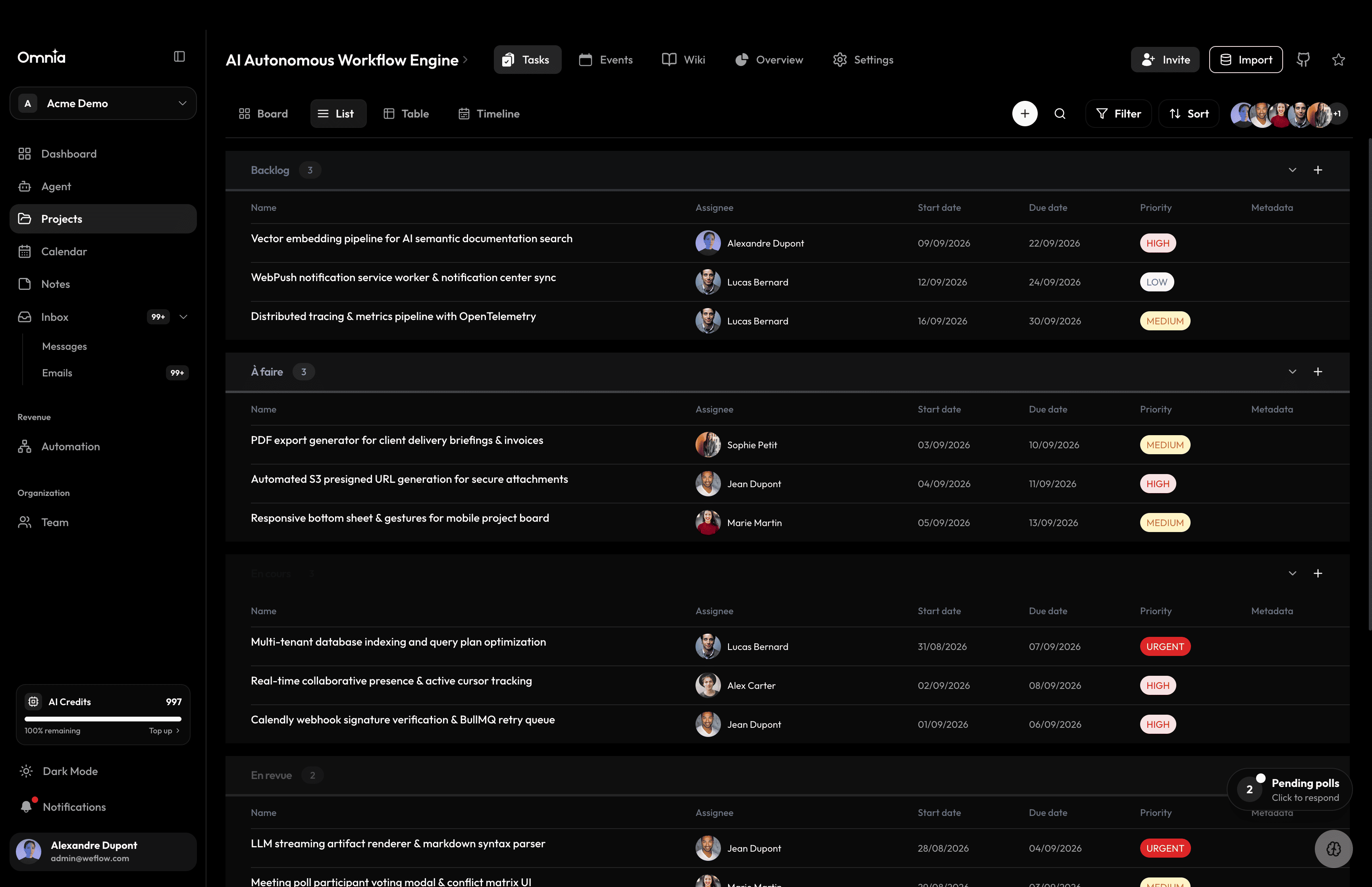Open the Agent page in sidebar

pos(103,186)
